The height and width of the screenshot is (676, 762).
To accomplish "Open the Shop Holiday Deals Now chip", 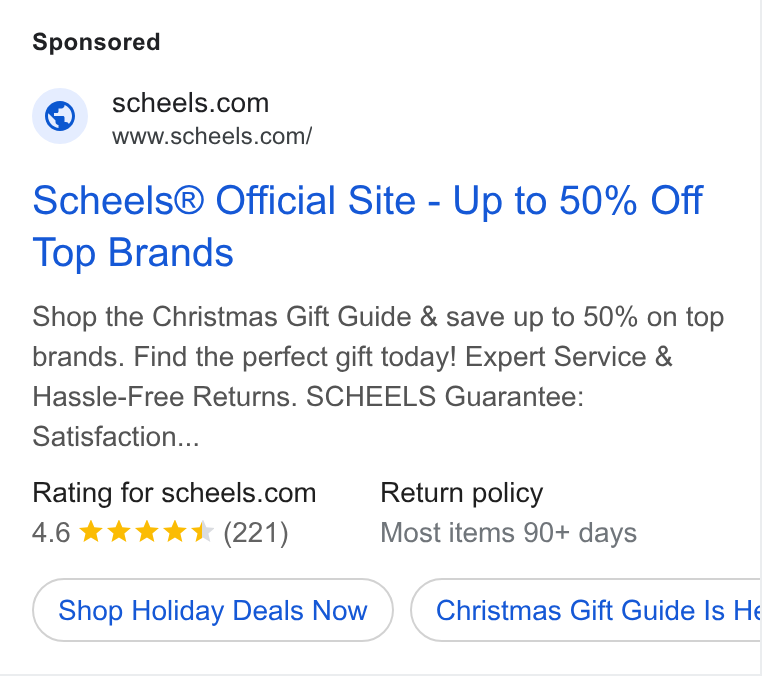I will tap(213, 610).
